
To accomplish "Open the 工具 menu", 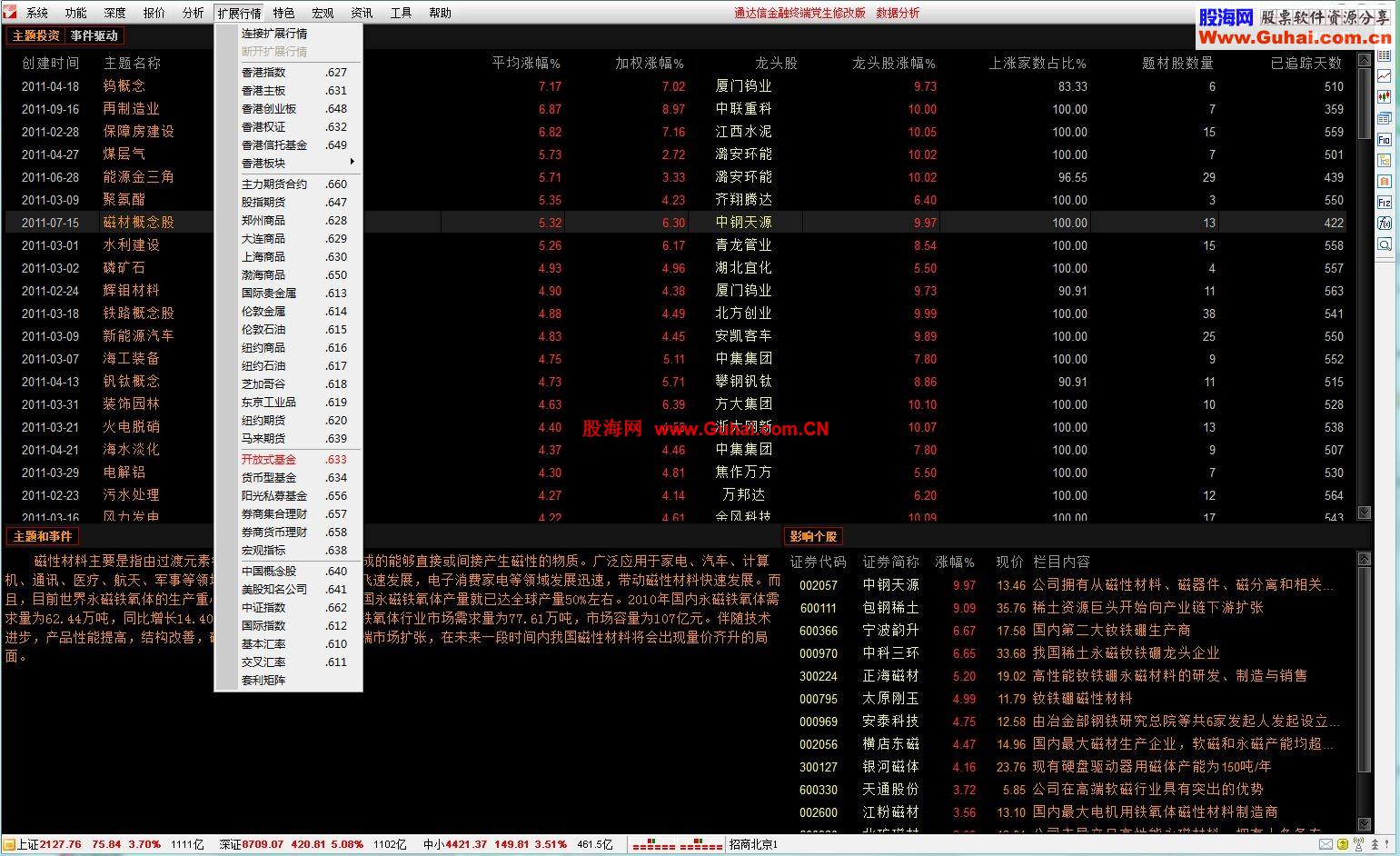I will [401, 13].
